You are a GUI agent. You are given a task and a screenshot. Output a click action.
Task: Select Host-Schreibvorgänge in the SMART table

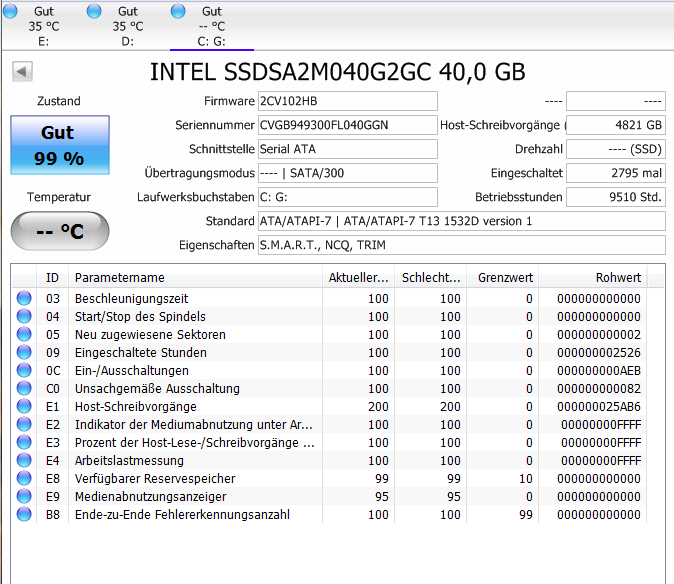[x=135, y=407]
